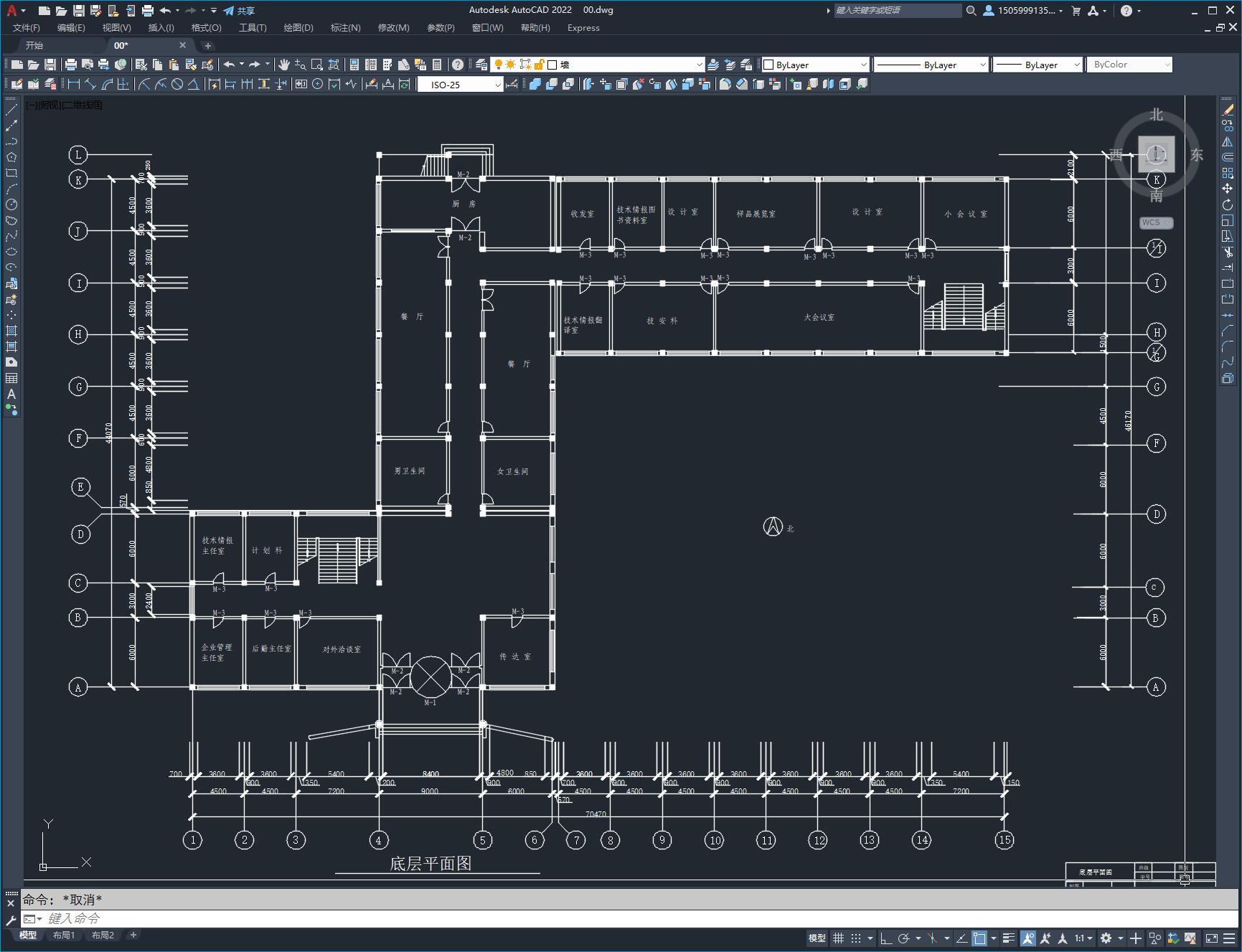Image resolution: width=1242 pixels, height=952 pixels.
Task: Open the 绘图(D) menu
Action: pyautogui.click(x=298, y=27)
